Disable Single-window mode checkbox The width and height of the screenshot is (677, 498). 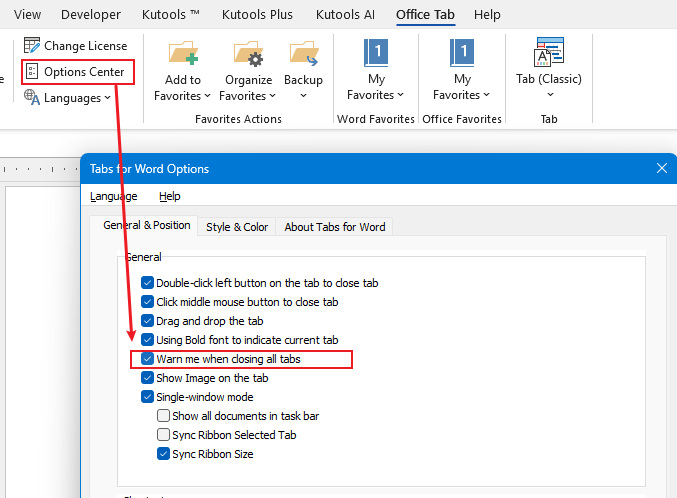point(148,397)
